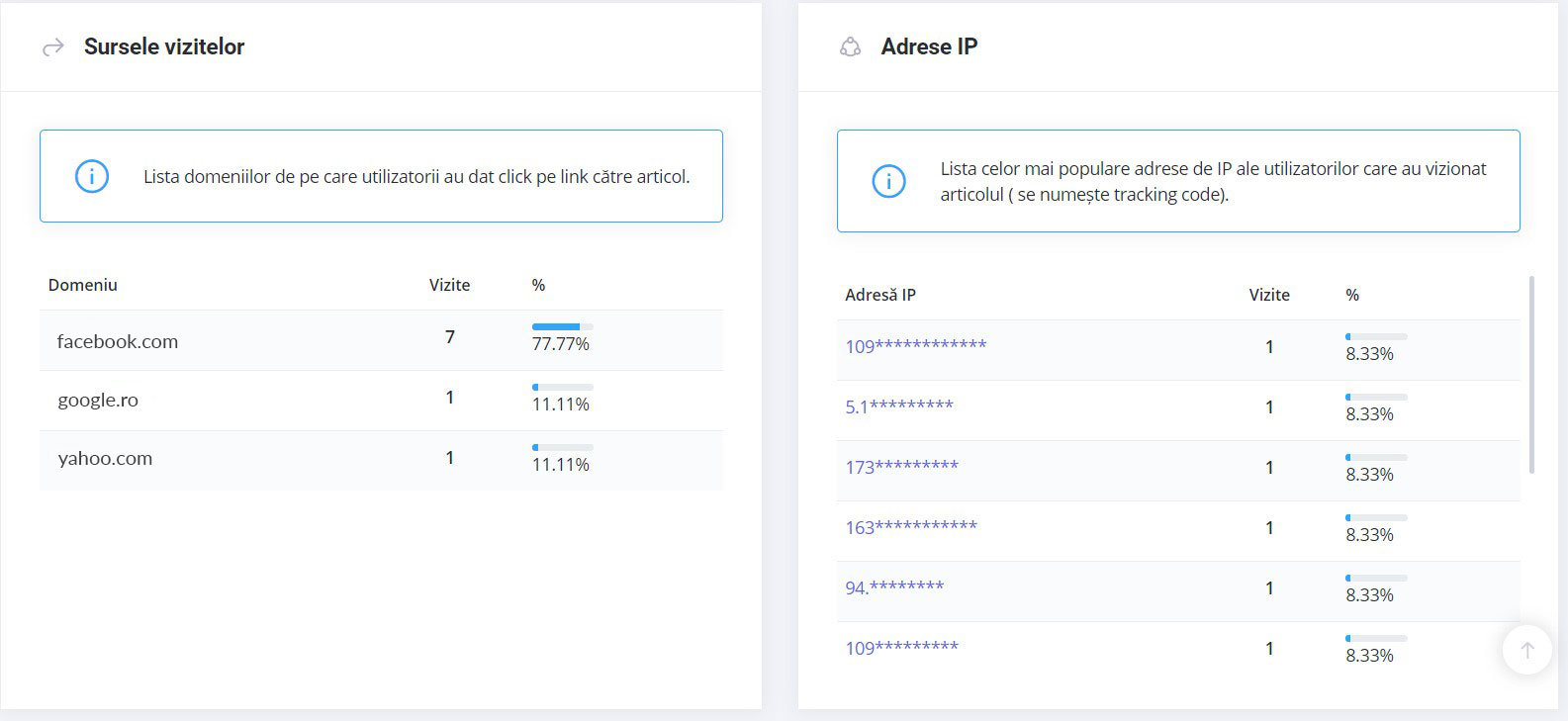Click the Vizite column header in domains table
Image resolution: width=1568 pixels, height=721 pixels.
449,285
